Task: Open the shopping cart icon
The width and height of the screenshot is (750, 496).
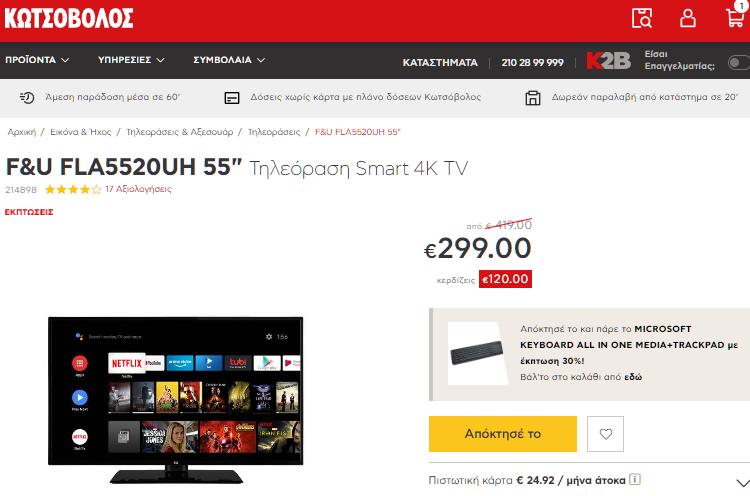Action: 736,16
